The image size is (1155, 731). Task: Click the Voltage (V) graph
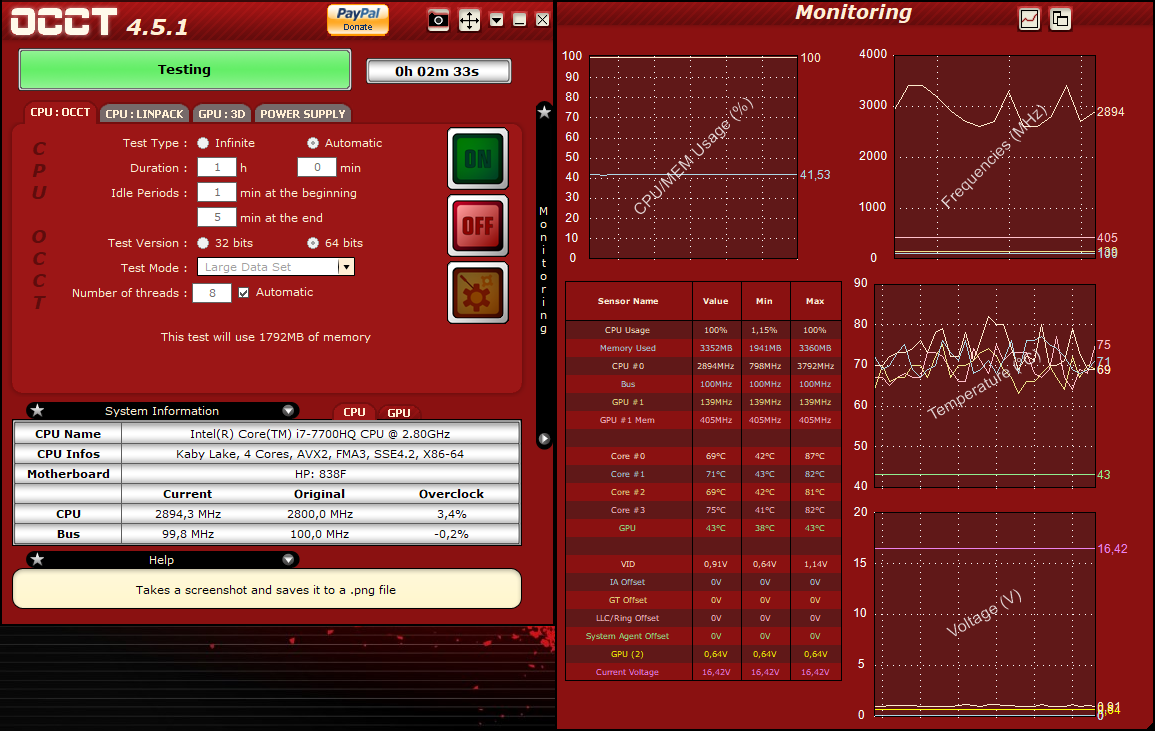tap(984, 615)
